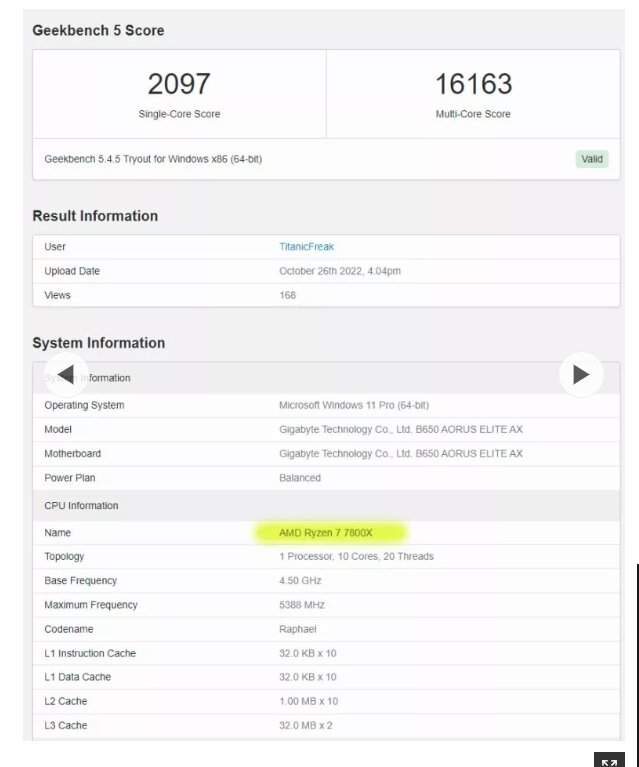This screenshot has height=767, width=639.
Task: Click the Valid status badge
Action: [x=592, y=159]
